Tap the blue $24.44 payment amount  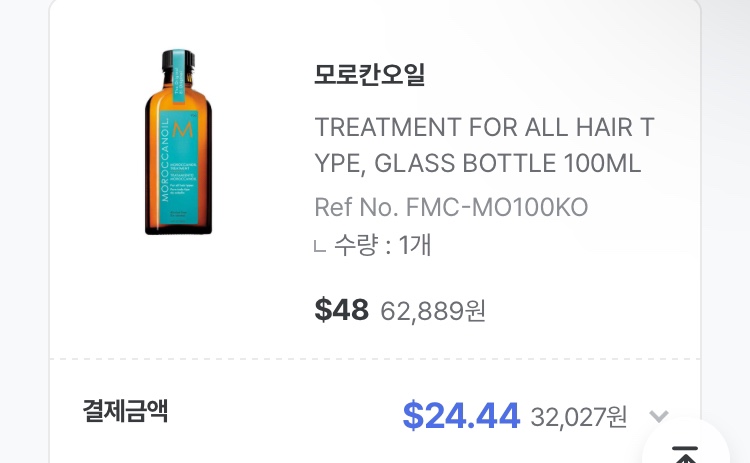tap(461, 416)
